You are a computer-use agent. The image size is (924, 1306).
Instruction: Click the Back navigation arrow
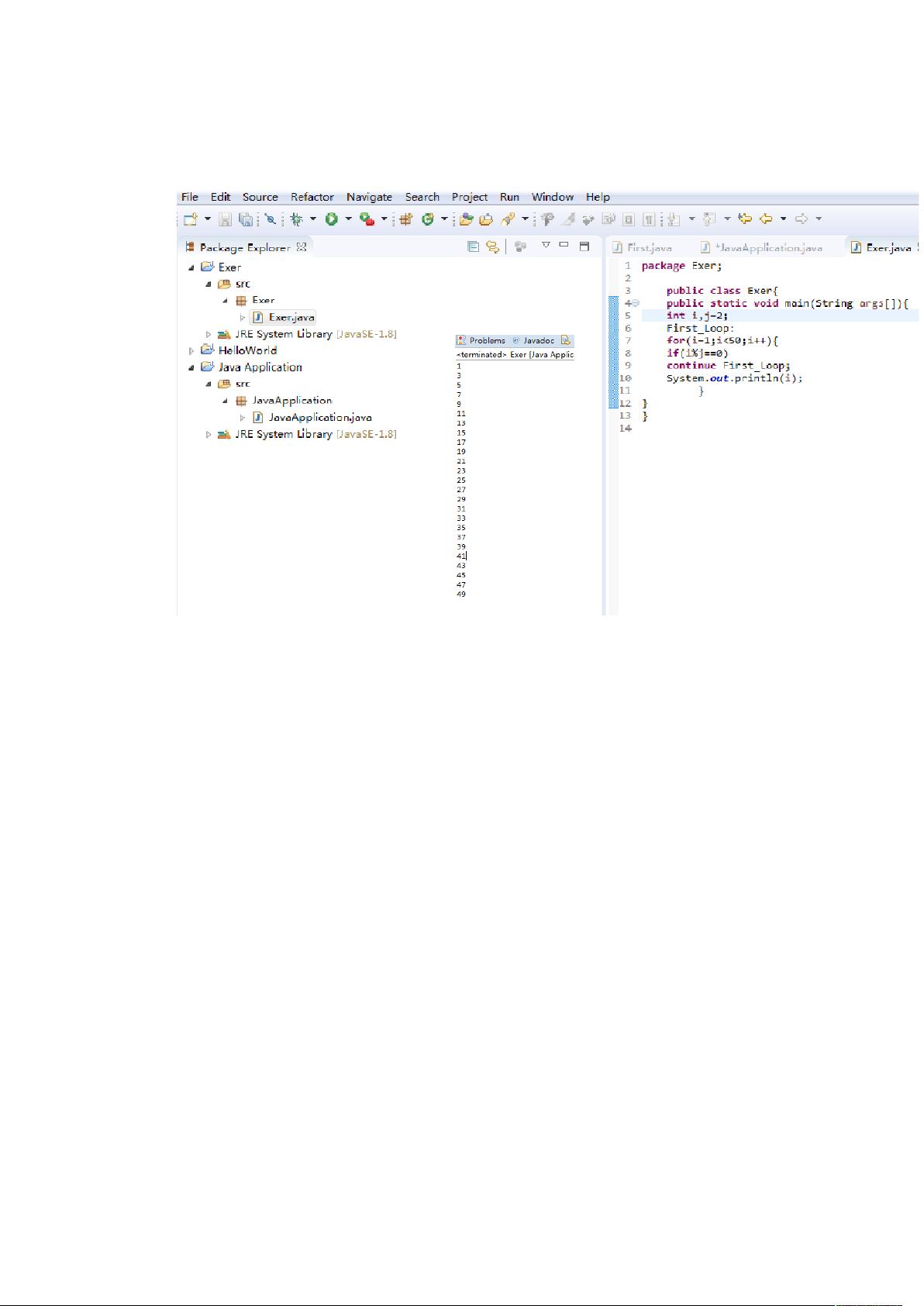pyautogui.click(x=766, y=219)
